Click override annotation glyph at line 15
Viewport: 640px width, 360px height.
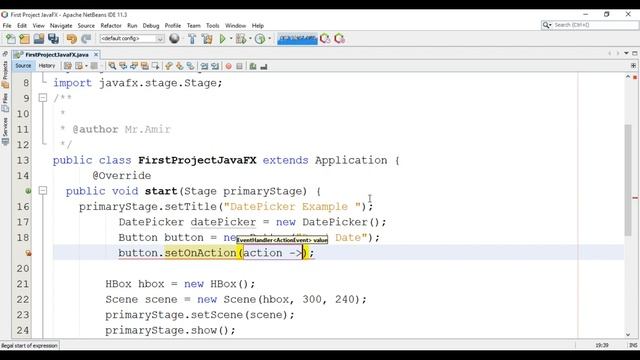tap(28, 191)
